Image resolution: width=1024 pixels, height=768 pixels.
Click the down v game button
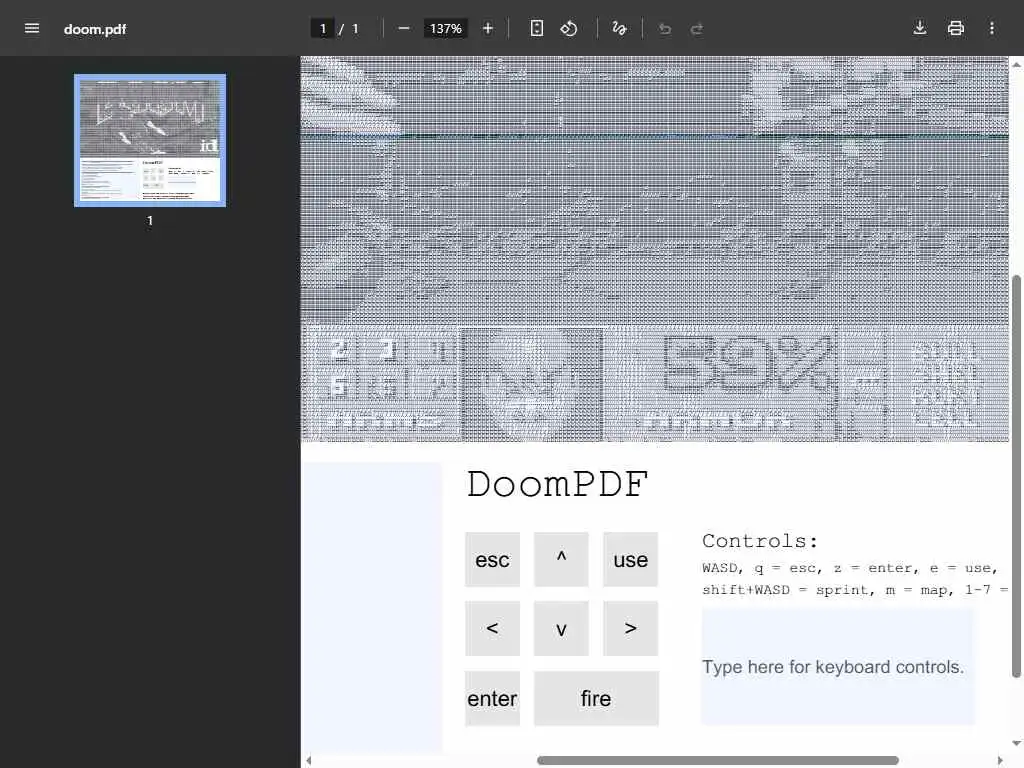pyautogui.click(x=561, y=628)
